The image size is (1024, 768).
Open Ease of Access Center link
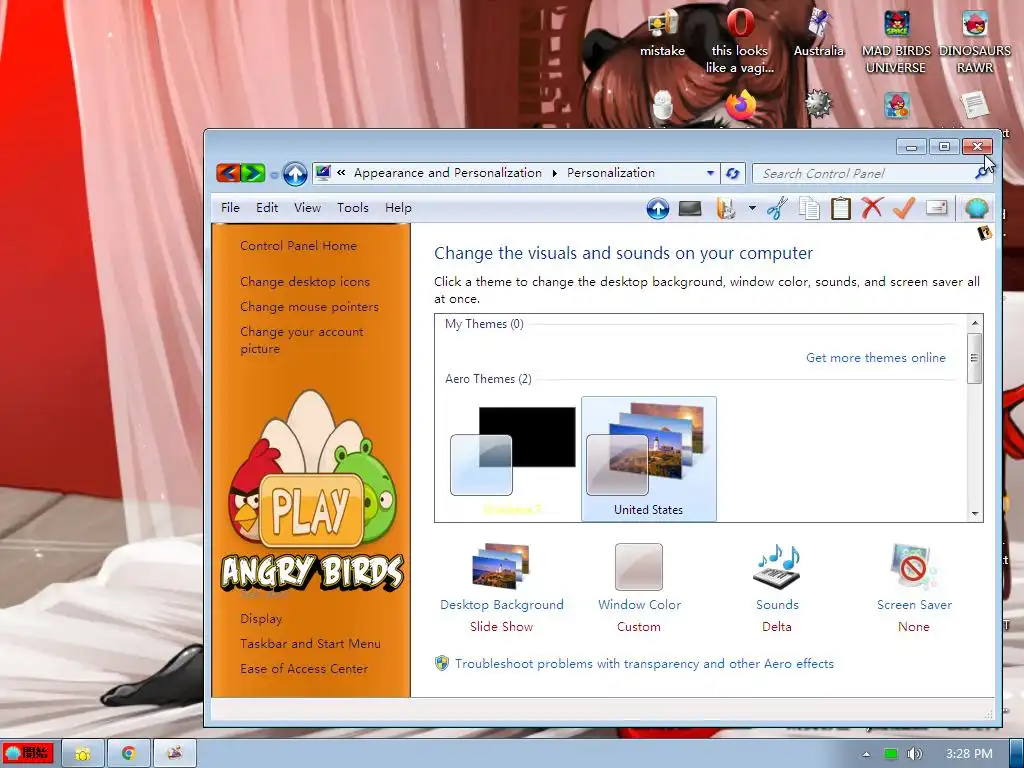304,669
